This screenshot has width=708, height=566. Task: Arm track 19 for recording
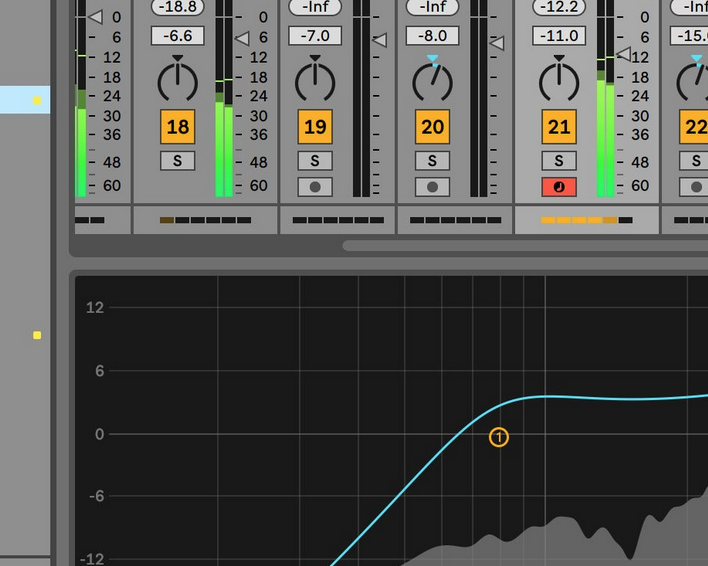315,187
